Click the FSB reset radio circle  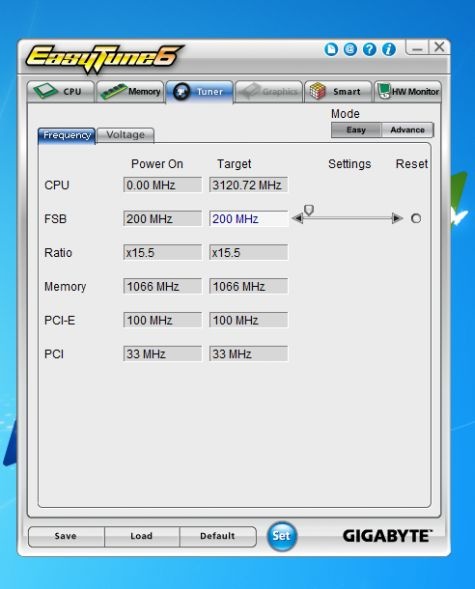pyautogui.click(x=416, y=218)
